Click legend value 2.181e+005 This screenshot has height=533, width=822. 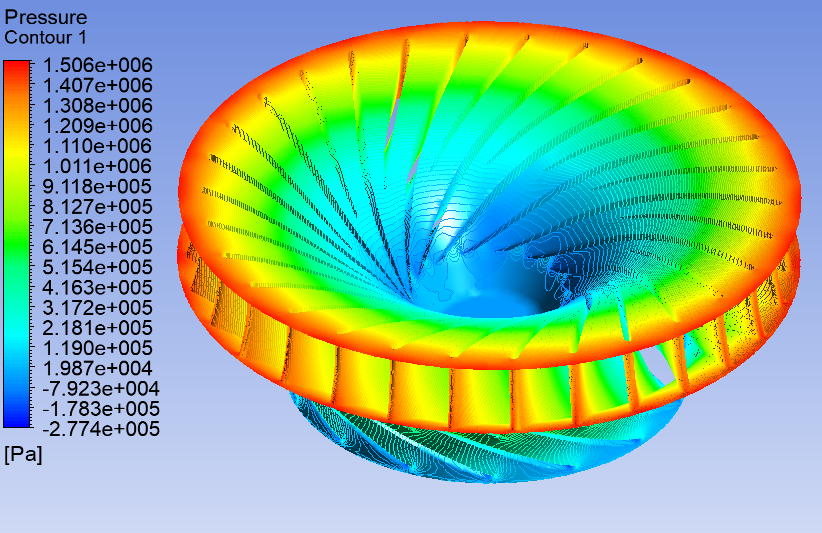point(98,328)
